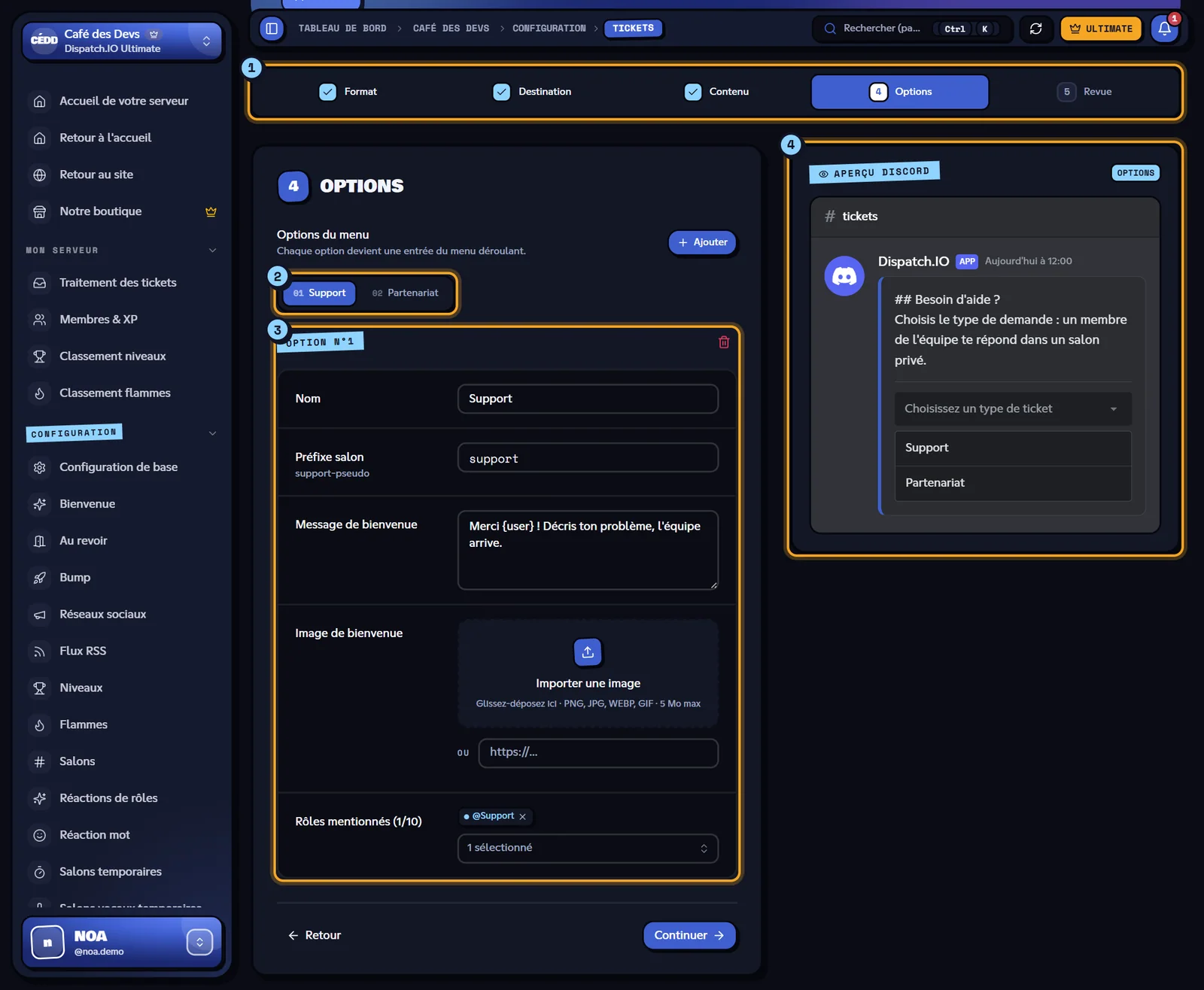Click the inbox icon for Traitement des tickets
Screen dimensions: 1204x990
40,283
